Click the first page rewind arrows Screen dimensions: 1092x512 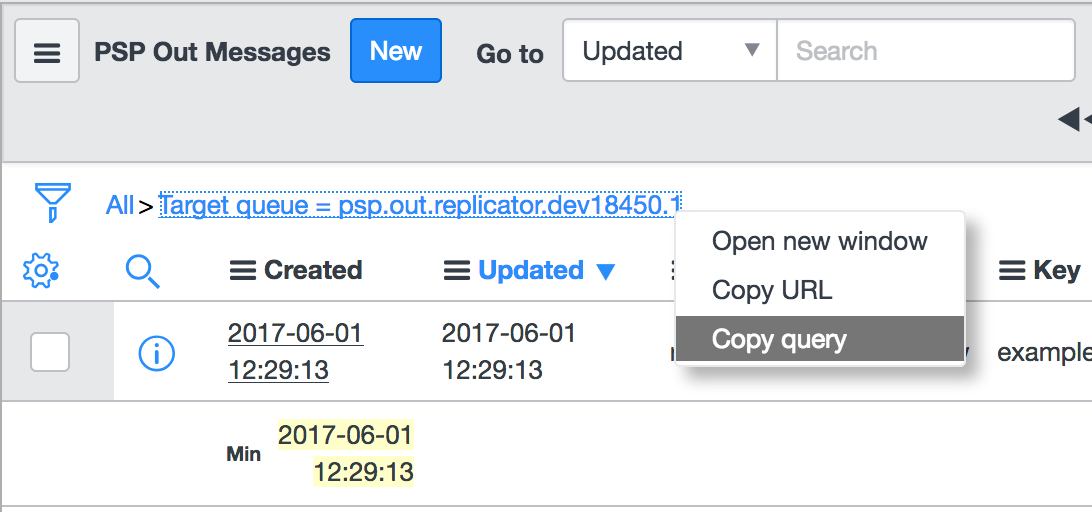tap(1075, 119)
